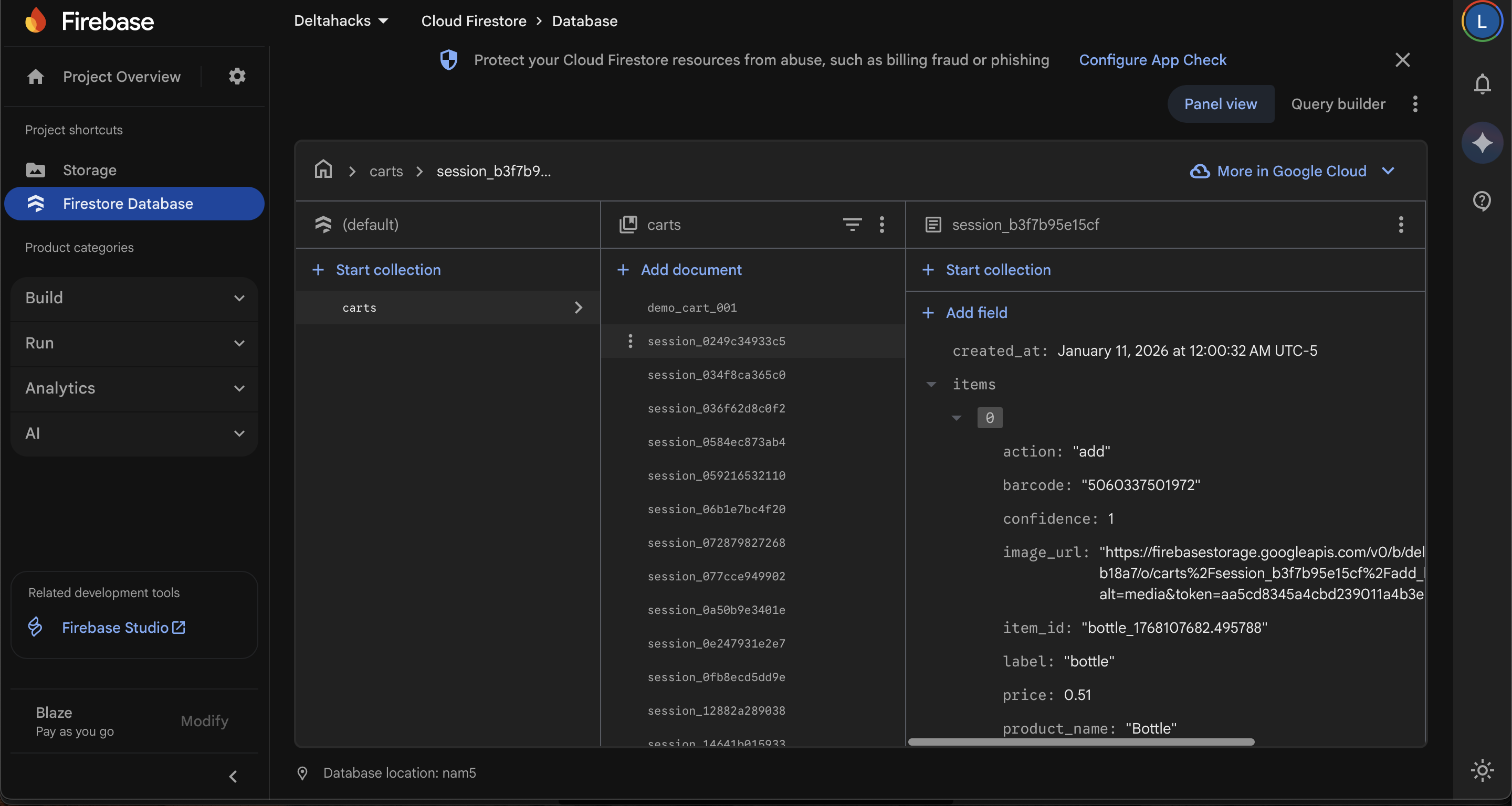Expand More in Google Cloud menu
This screenshot has width=1512, height=806.
(x=1291, y=171)
